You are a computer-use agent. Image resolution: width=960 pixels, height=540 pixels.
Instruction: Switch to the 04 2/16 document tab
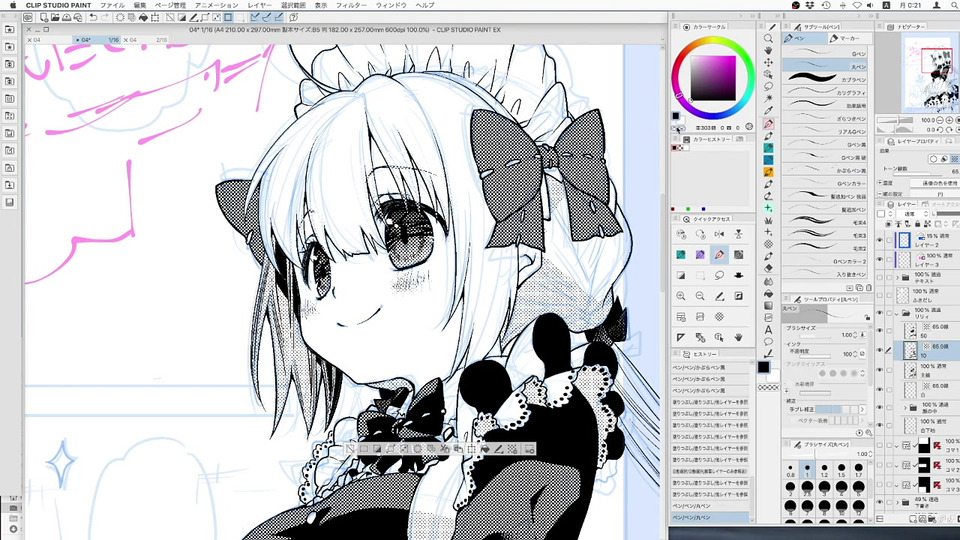coord(145,40)
